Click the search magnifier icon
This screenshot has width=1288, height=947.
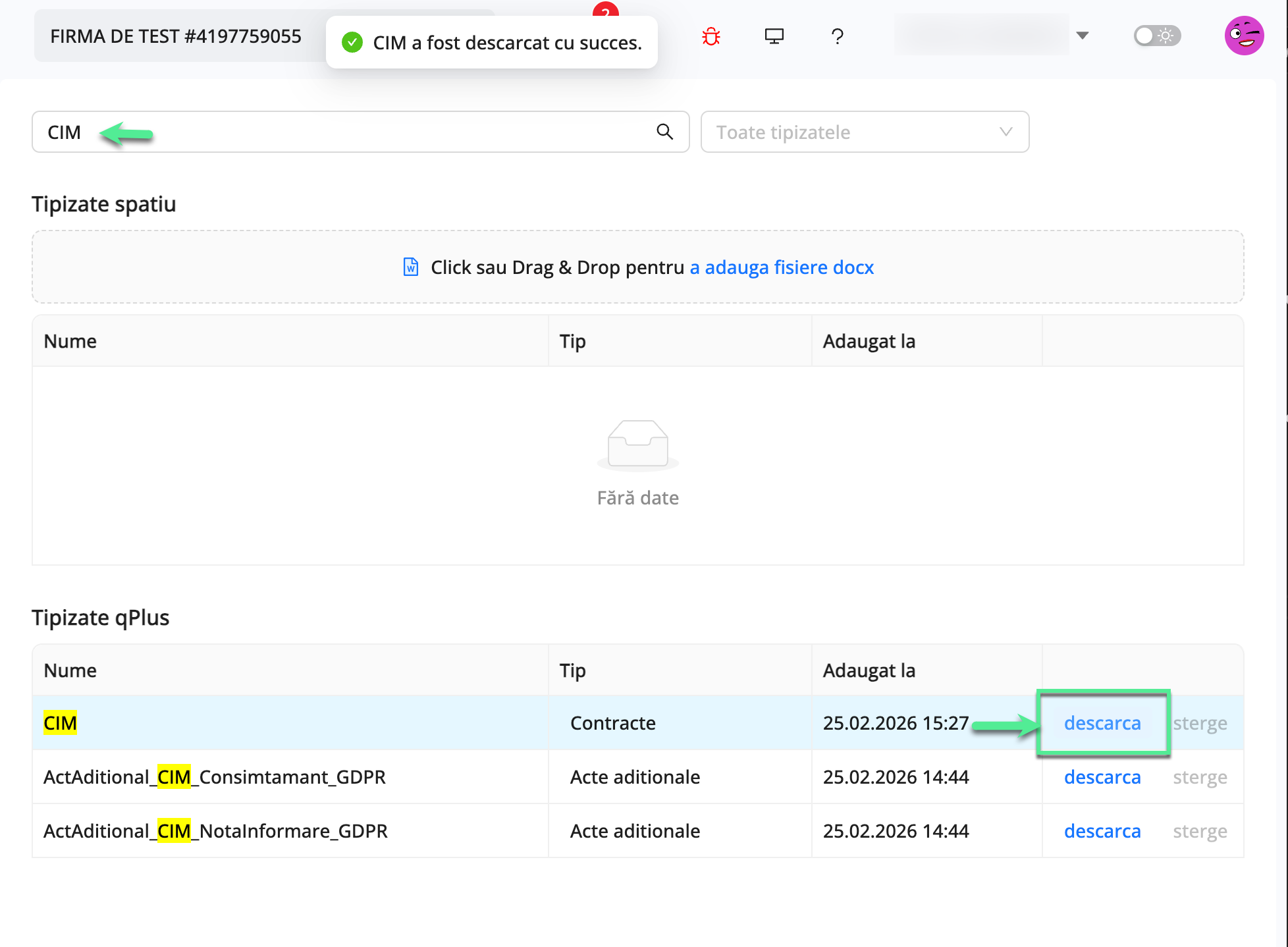[664, 132]
